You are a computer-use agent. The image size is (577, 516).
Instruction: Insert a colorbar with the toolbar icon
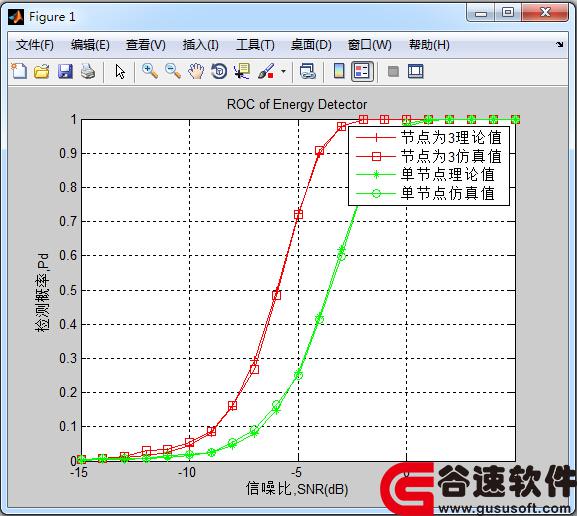[339, 71]
